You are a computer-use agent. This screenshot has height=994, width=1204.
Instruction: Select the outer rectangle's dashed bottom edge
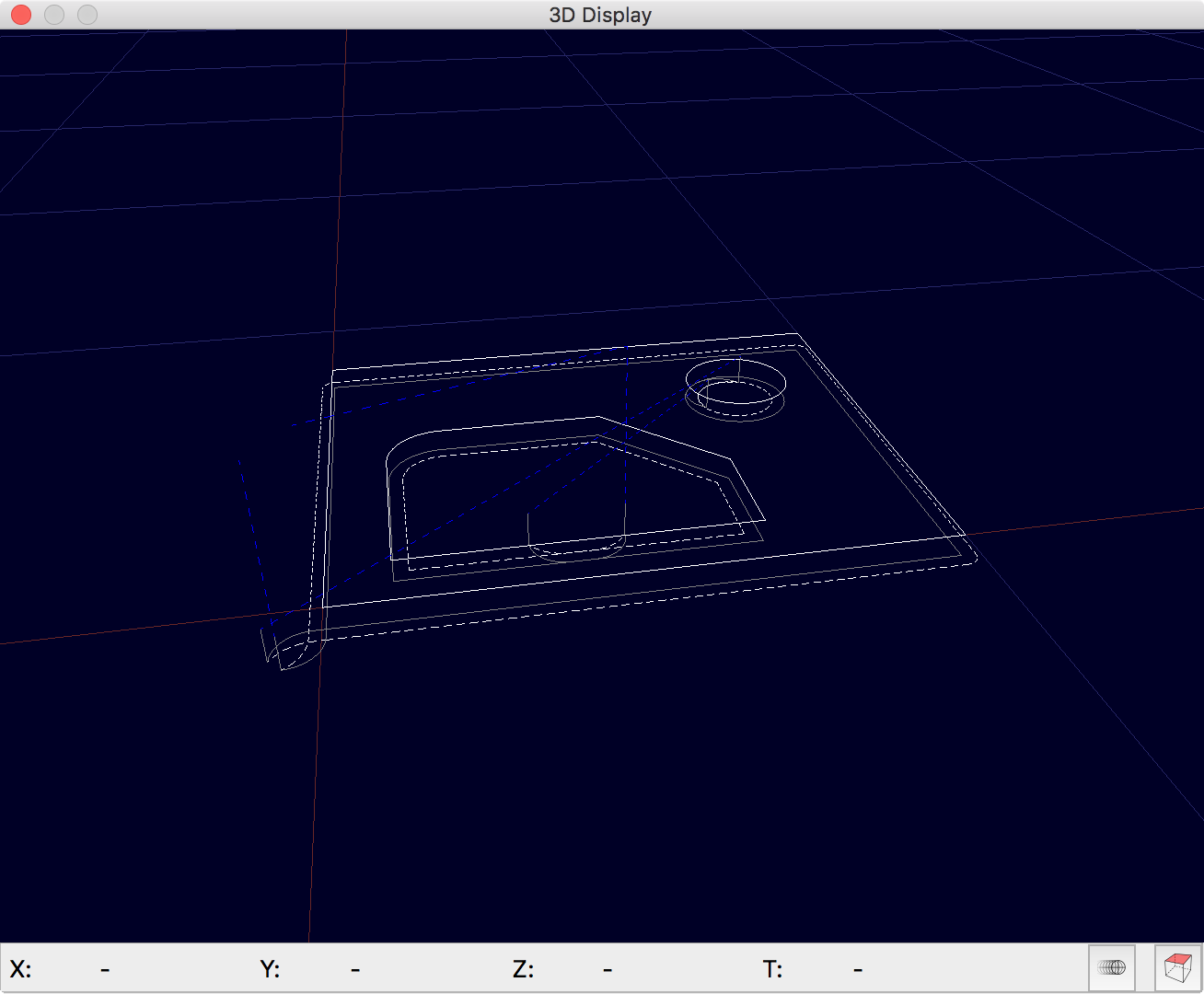click(x=644, y=599)
